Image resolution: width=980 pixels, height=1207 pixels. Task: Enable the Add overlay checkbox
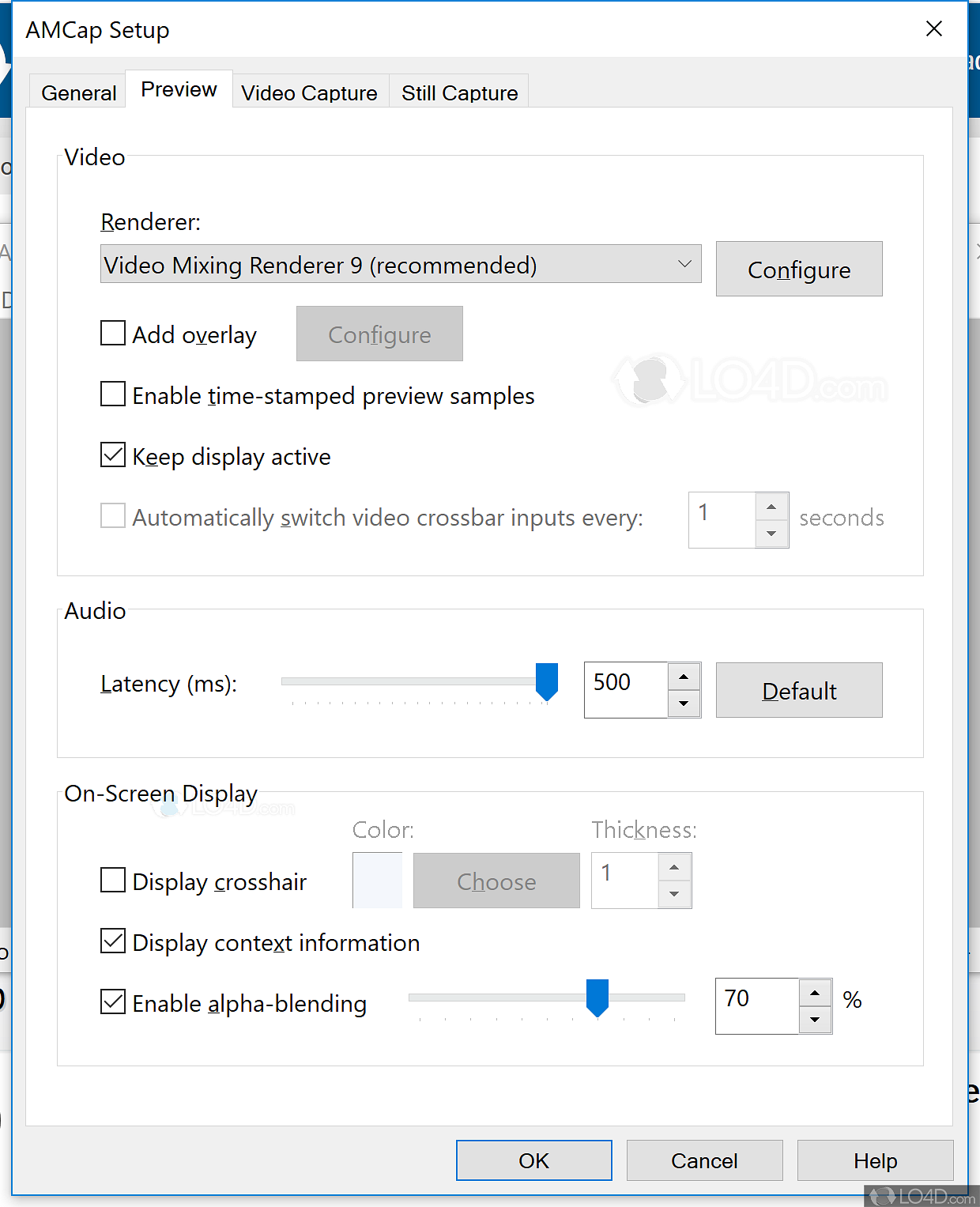click(x=113, y=333)
